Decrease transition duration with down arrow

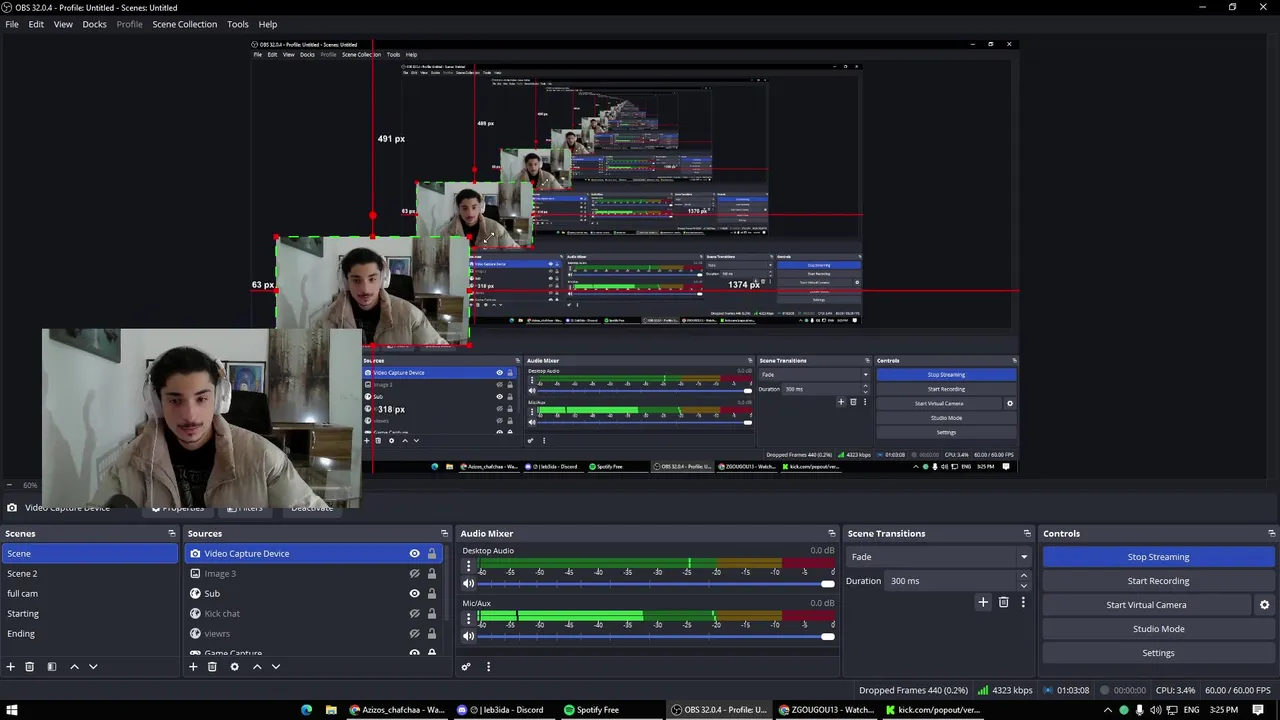coord(1023,586)
